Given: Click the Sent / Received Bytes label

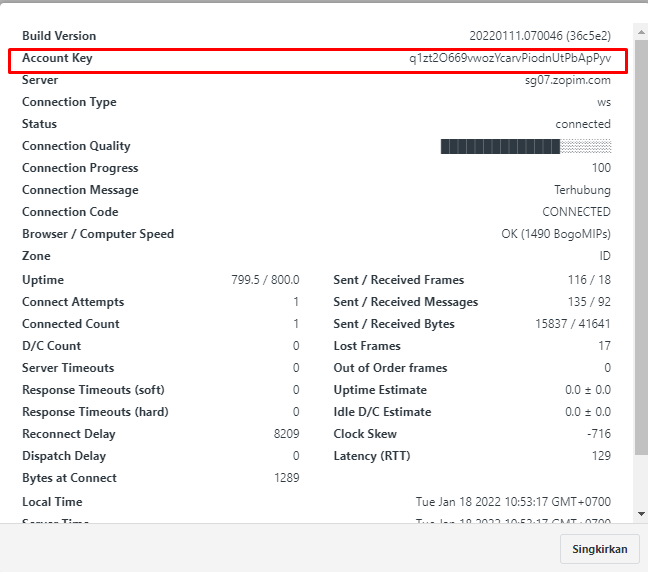Looking at the screenshot, I should 394,324.
